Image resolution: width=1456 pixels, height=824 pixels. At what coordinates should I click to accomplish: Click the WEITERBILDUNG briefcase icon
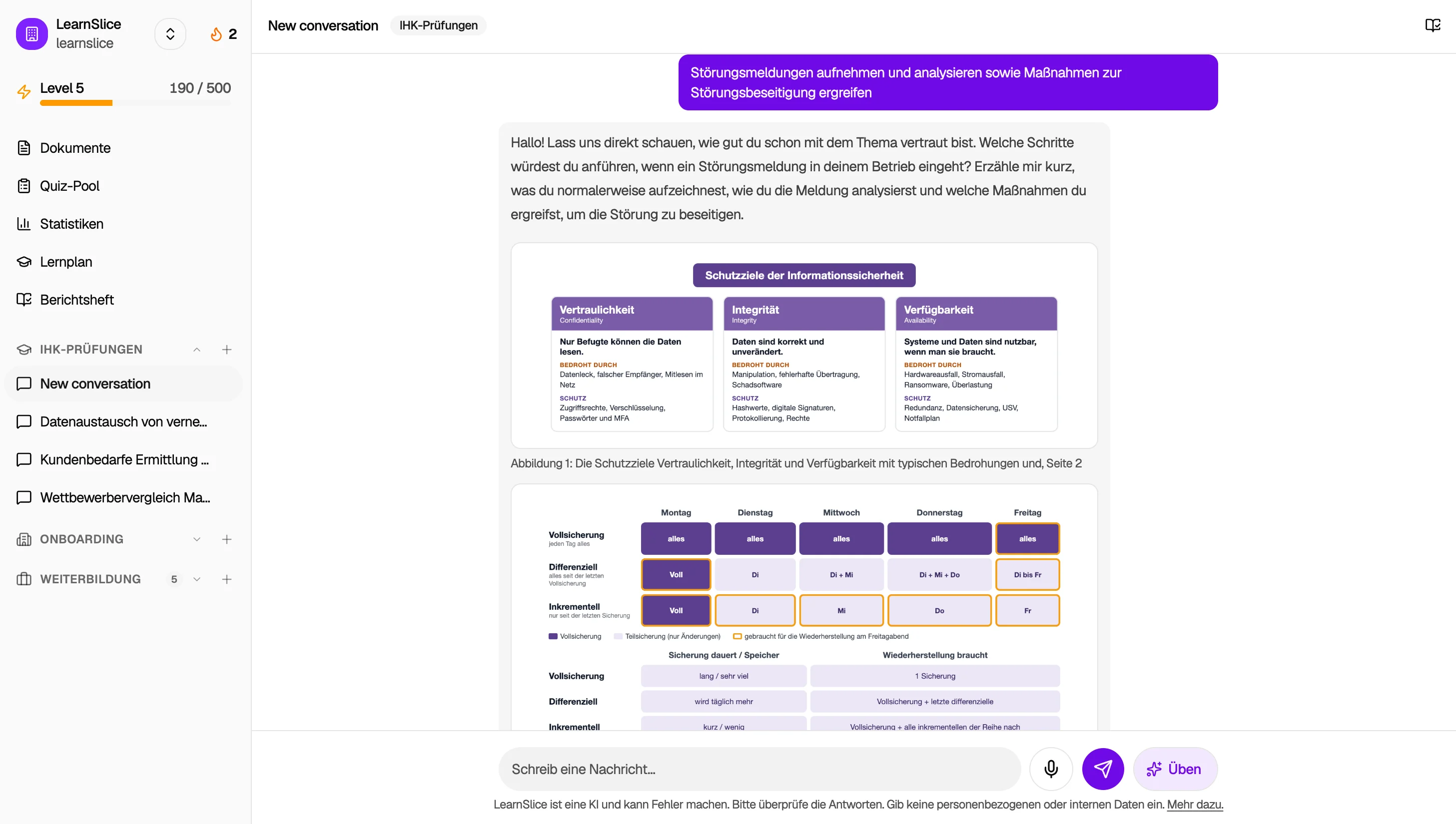click(x=24, y=579)
